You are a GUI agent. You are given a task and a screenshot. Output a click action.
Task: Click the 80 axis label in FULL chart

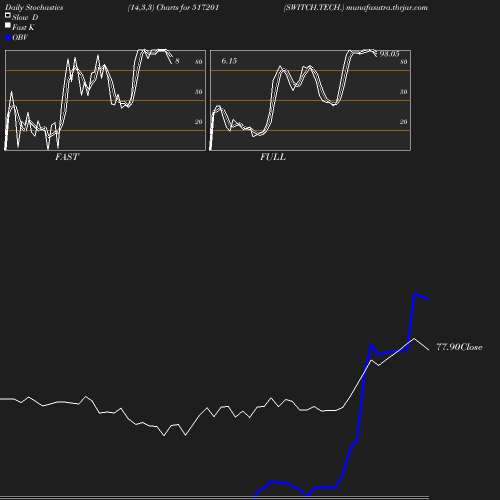click(404, 62)
